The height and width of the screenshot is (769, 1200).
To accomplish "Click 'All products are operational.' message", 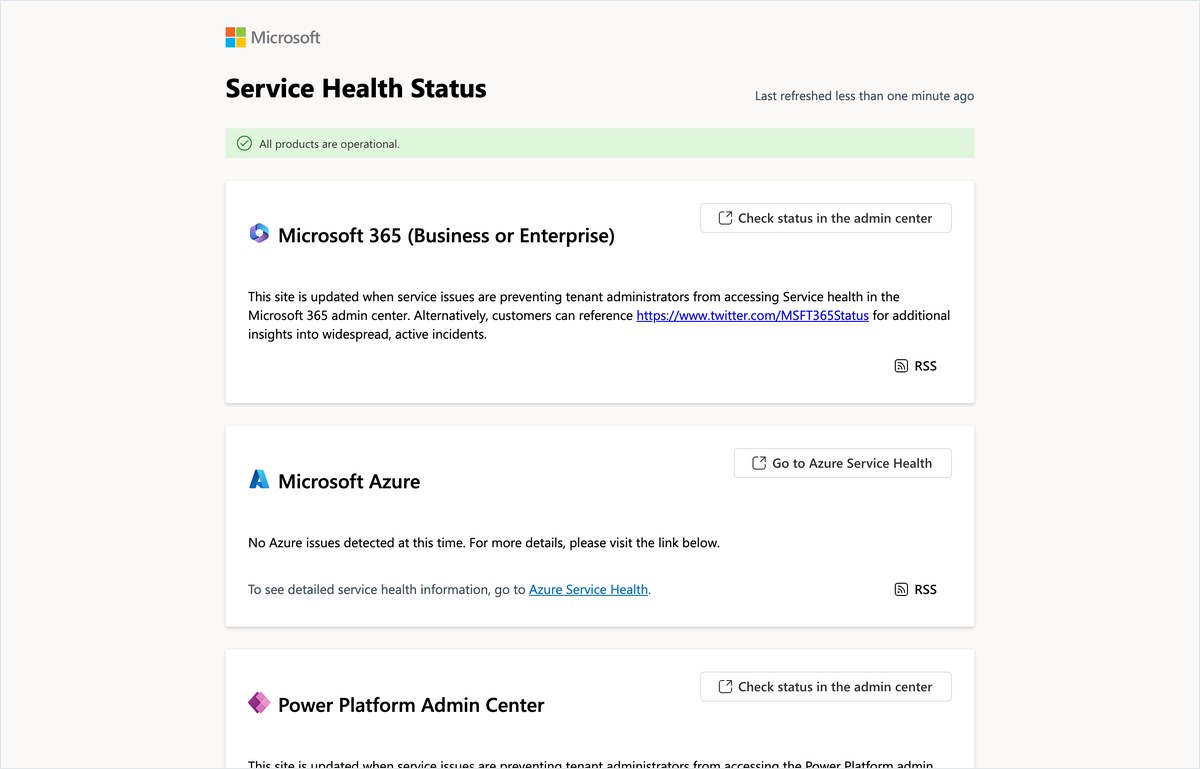I will [329, 144].
